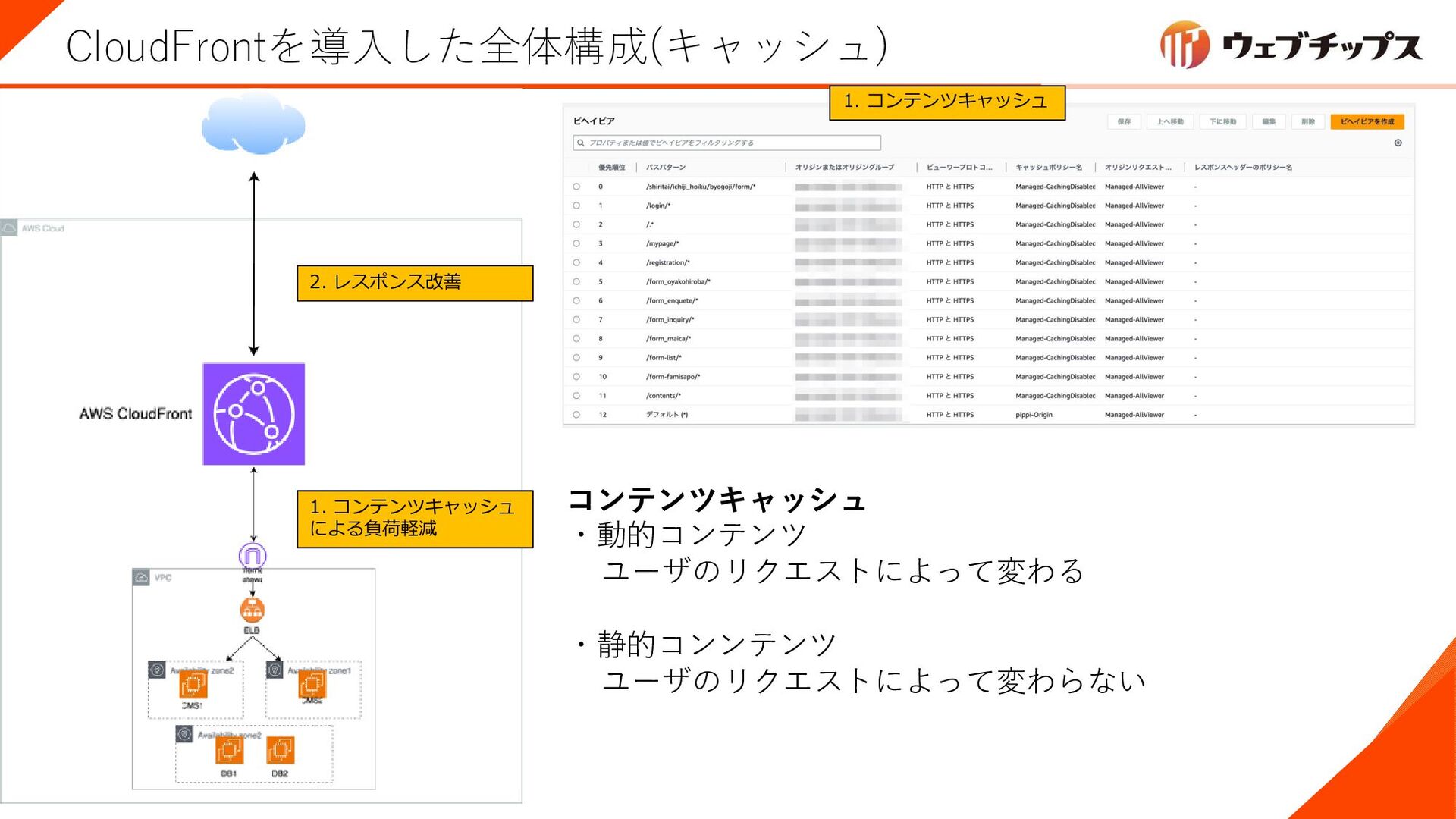Click the Availability zone2 icon beside CMS1
The width and height of the screenshot is (1456, 819).
tap(157, 670)
